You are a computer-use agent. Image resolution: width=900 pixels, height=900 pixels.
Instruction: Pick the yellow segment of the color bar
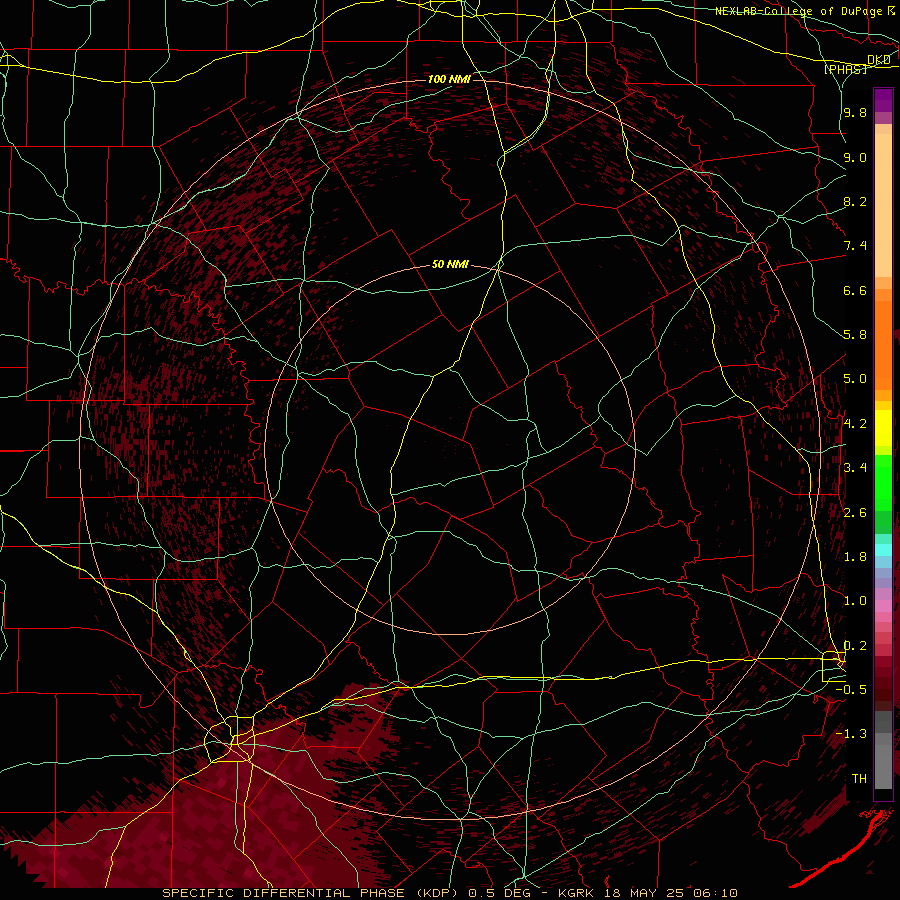tap(883, 428)
